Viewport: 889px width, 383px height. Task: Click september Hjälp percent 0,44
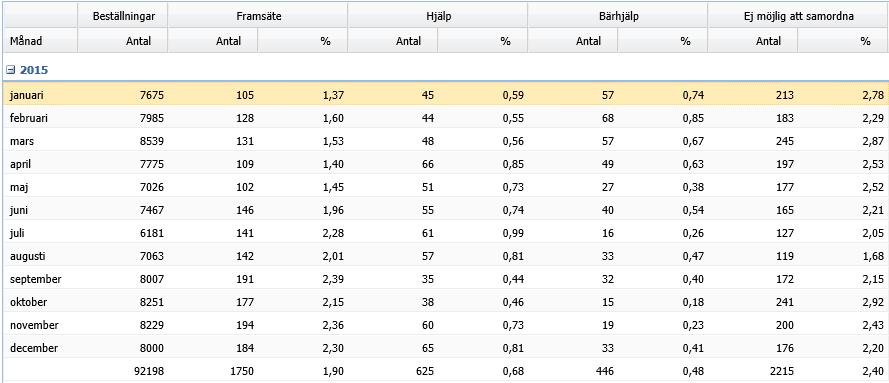click(514, 279)
